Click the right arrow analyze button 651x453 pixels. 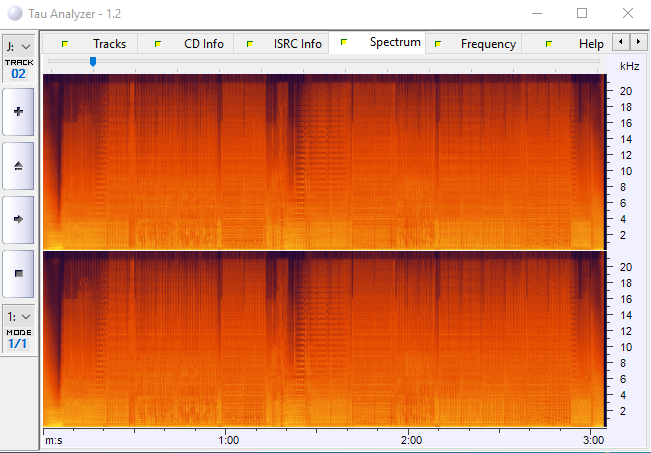[x=18, y=218]
